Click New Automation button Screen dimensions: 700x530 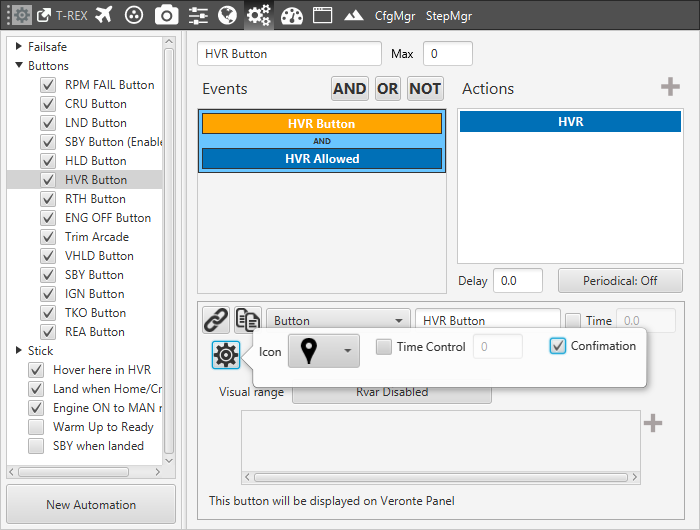coord(91,505)
